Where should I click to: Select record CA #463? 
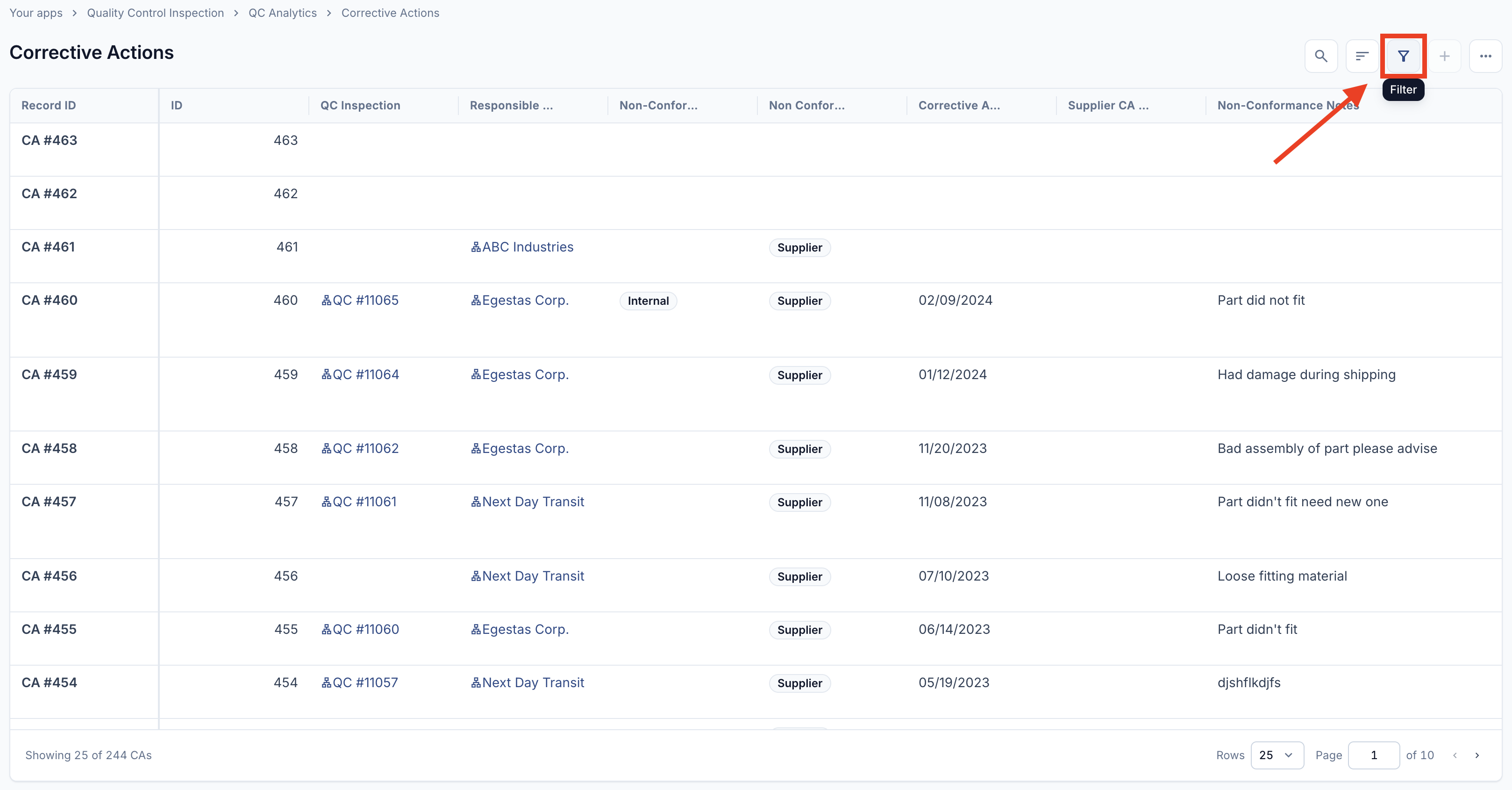click(x=50, y=140)
